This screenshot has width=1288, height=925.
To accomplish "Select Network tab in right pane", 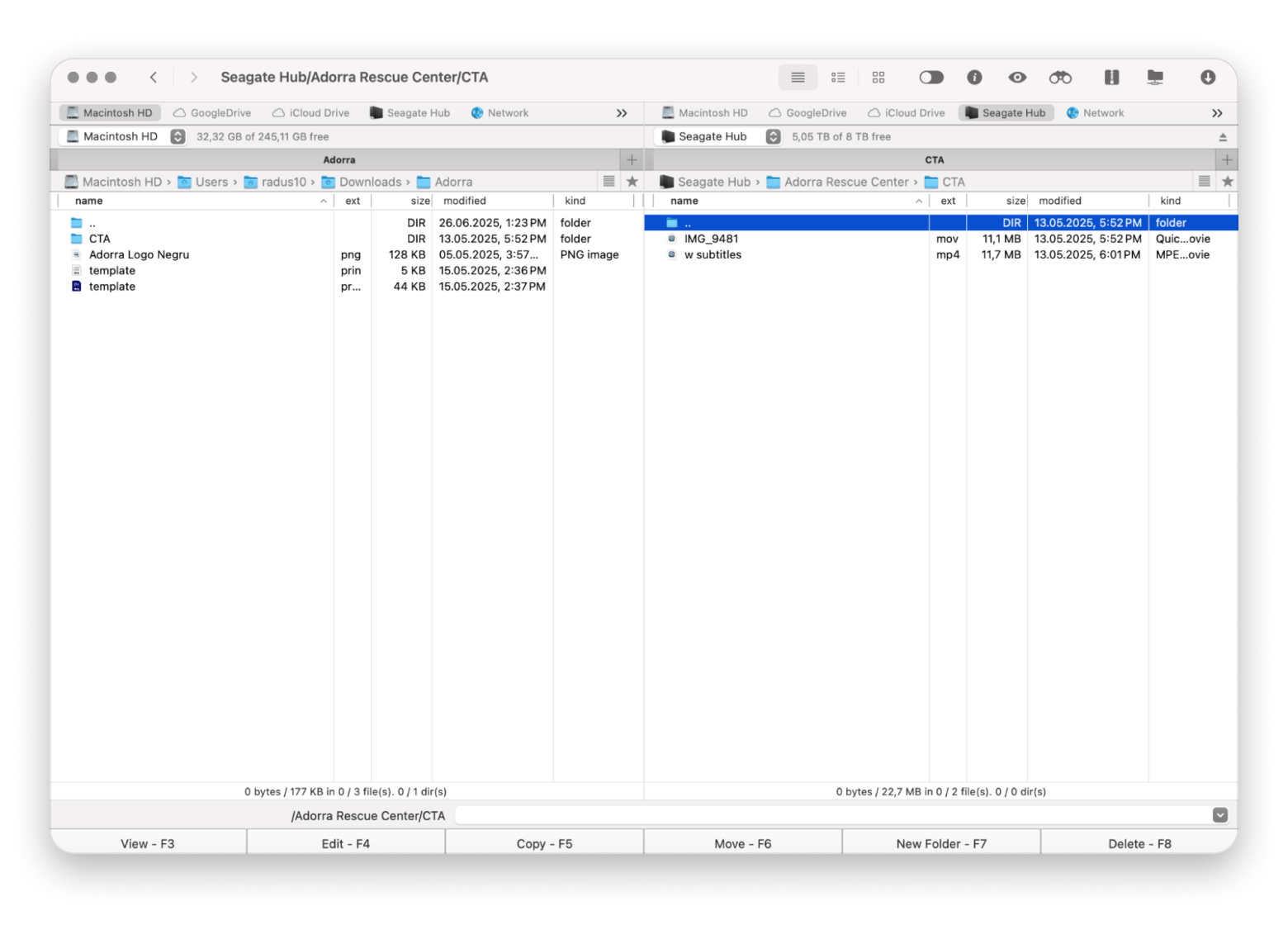I will (x=1095, y=113).
